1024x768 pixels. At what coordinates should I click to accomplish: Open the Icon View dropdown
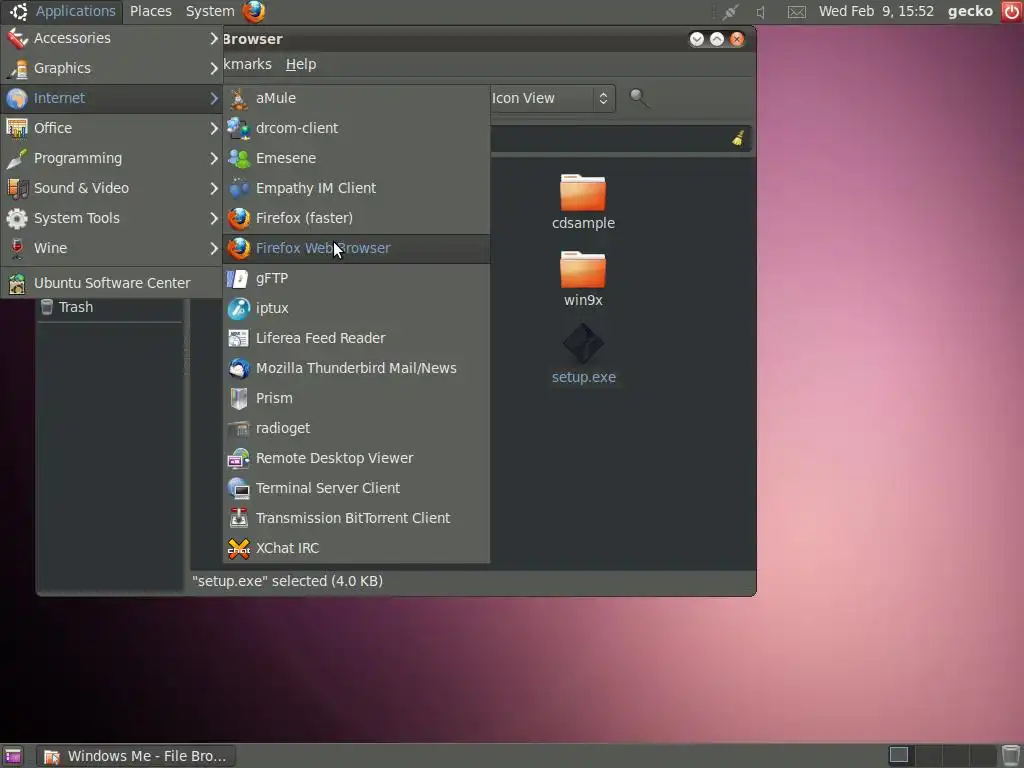tap(552, 98)
